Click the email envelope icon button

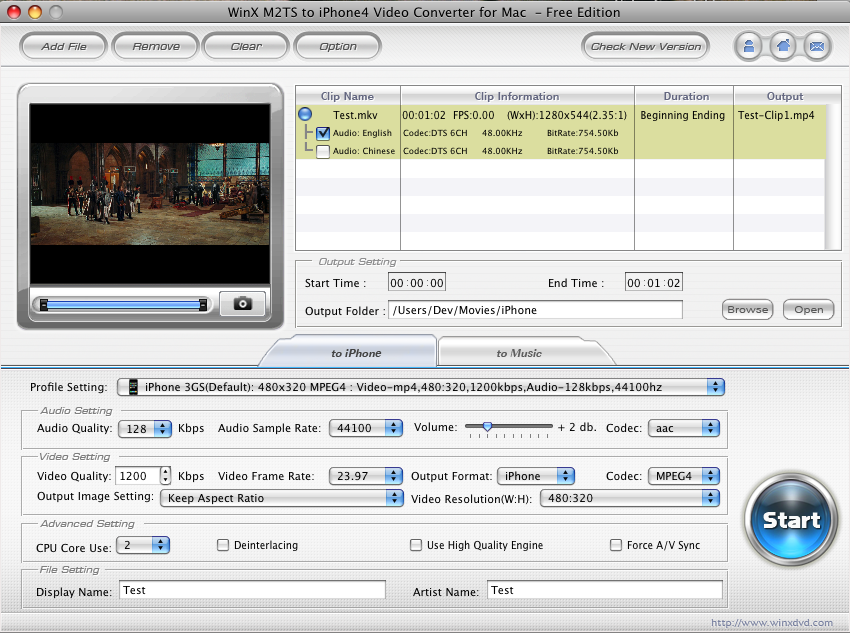(x=817, y=47)
